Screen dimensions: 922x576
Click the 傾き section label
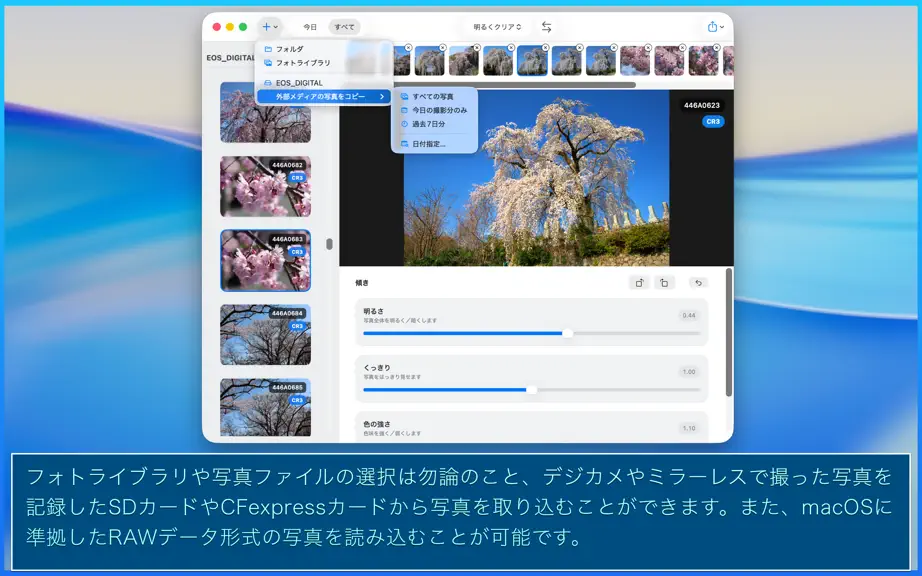[362, 283]
